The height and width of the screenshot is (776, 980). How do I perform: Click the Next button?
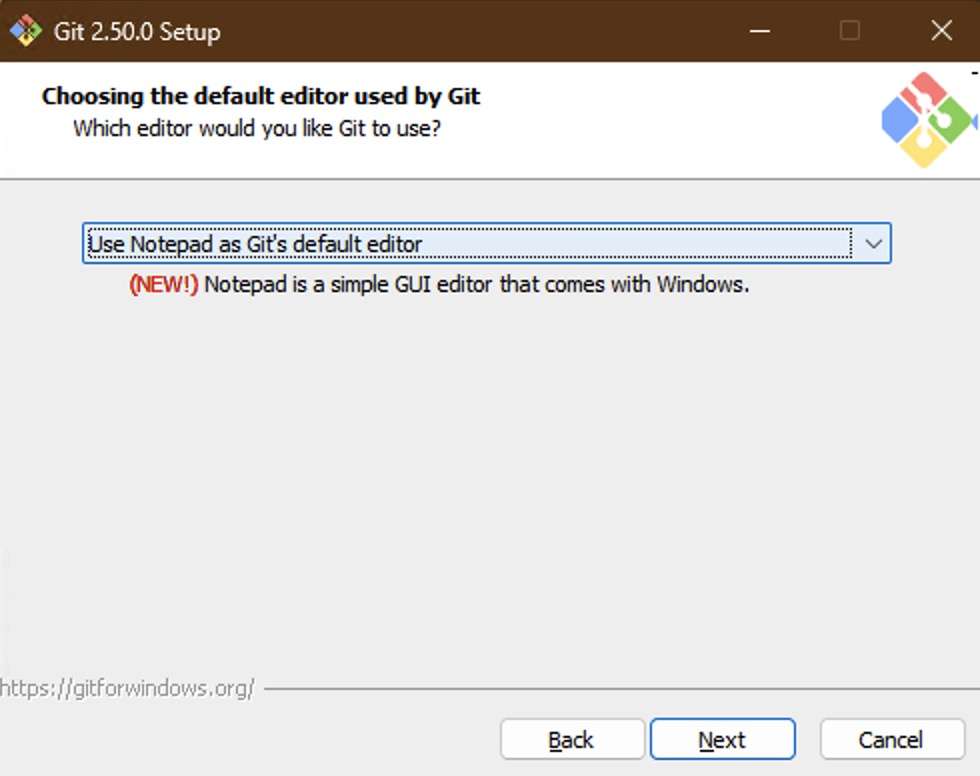coord(722,739)
